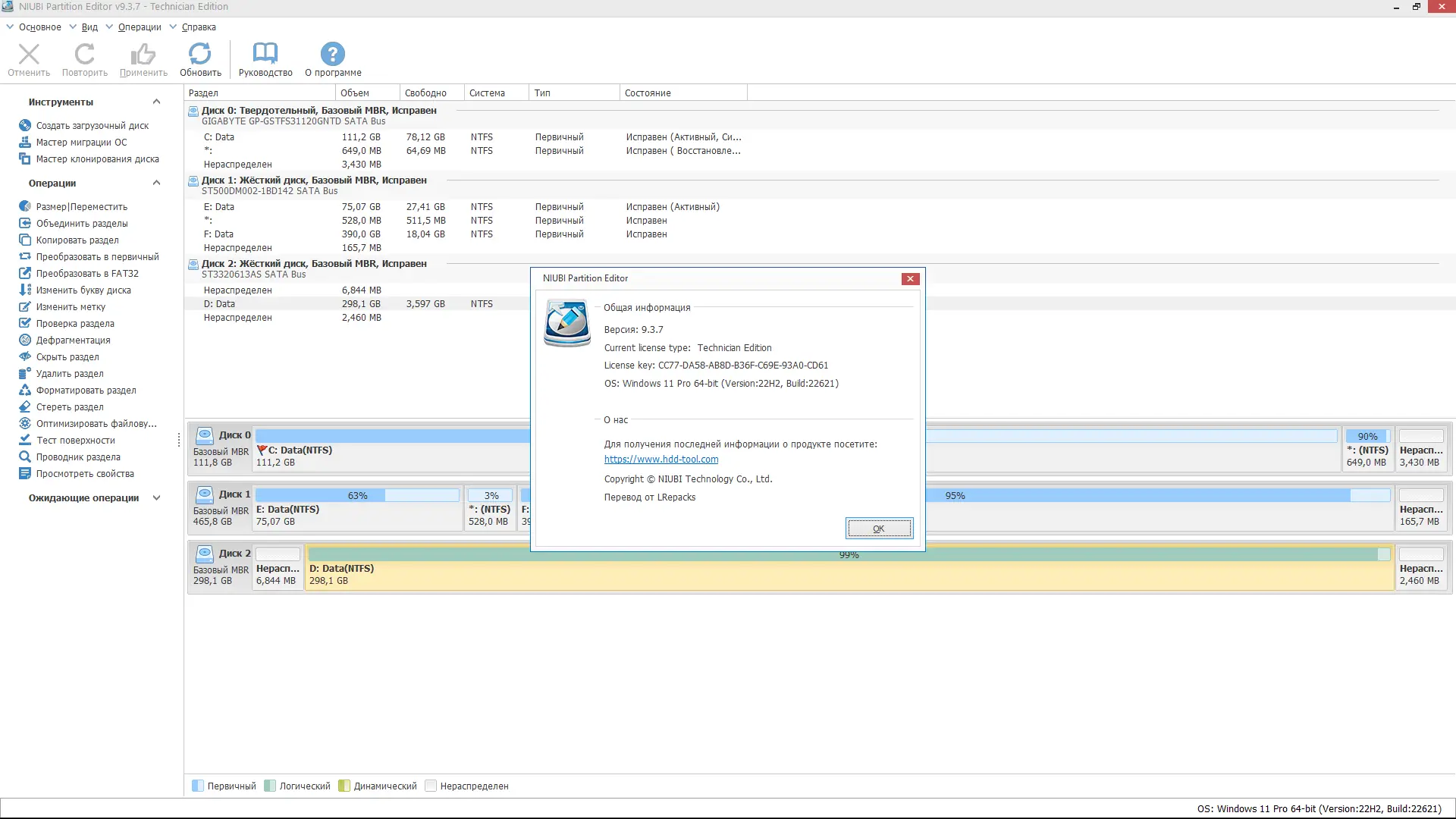Open Мастер клонирования диска

click(97, 159)
